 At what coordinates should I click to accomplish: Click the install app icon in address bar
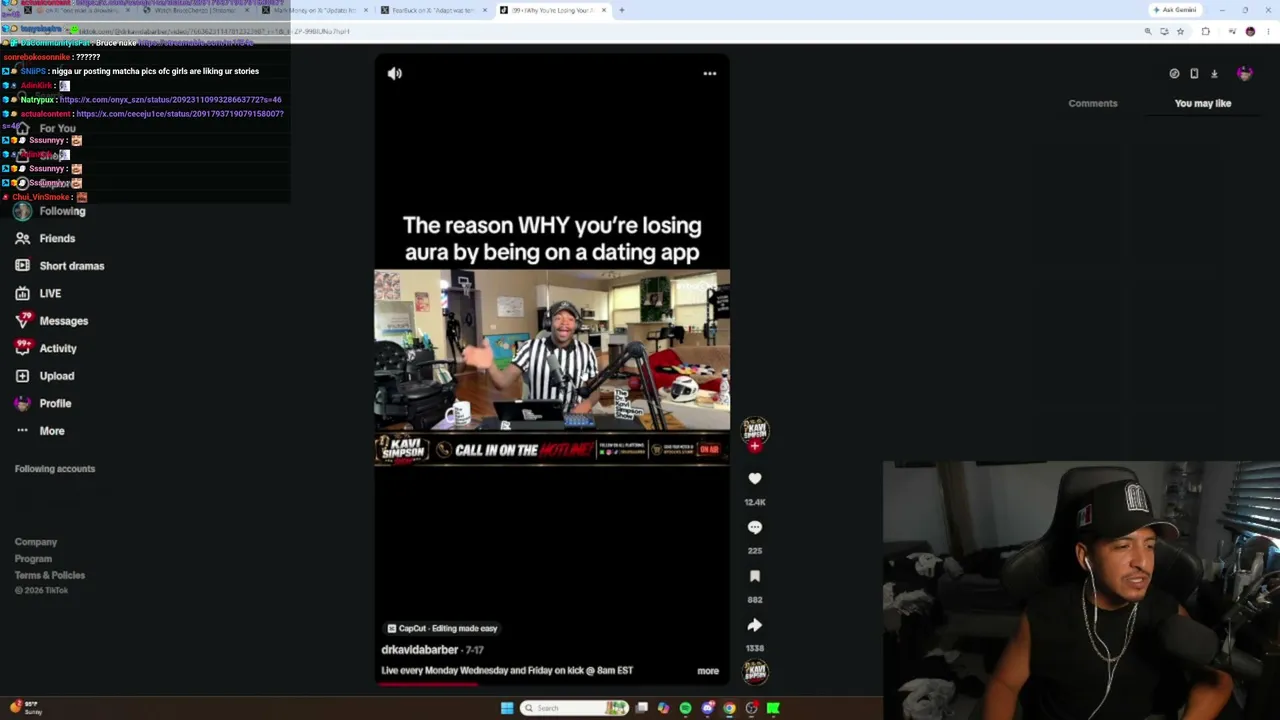click(1164, 31)
